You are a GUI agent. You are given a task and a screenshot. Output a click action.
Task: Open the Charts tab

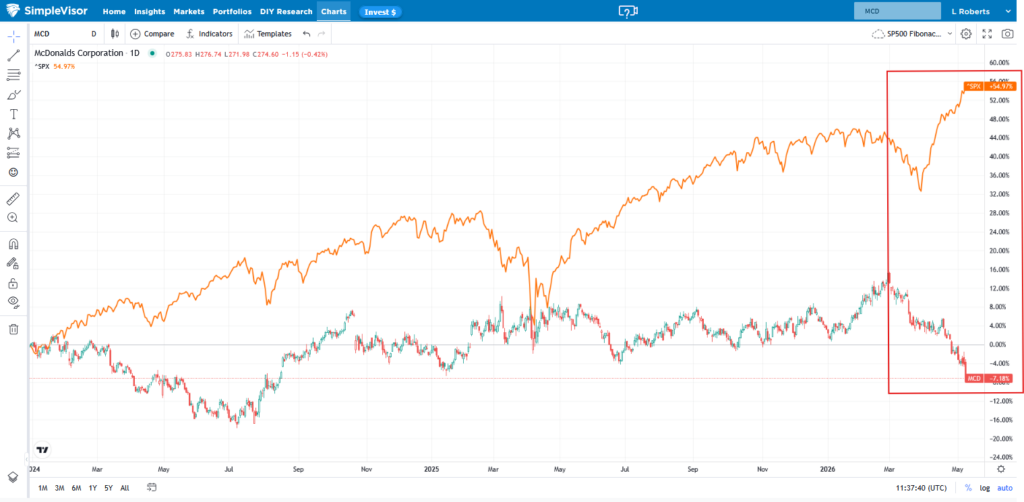(x=334, y=12)
